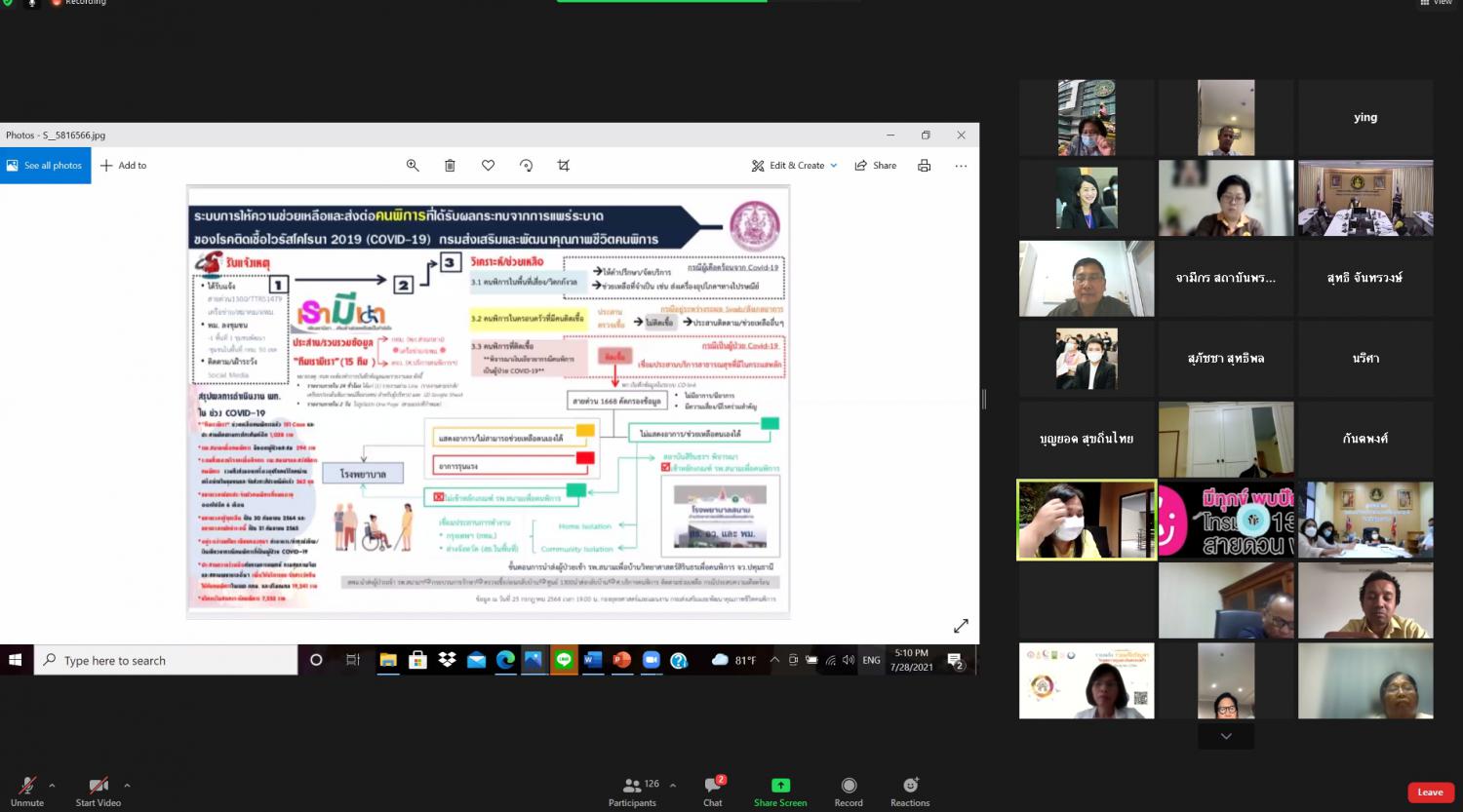Click the ENG language indicator
This screenshot has width=1463, height=812.
coord(871,660)
